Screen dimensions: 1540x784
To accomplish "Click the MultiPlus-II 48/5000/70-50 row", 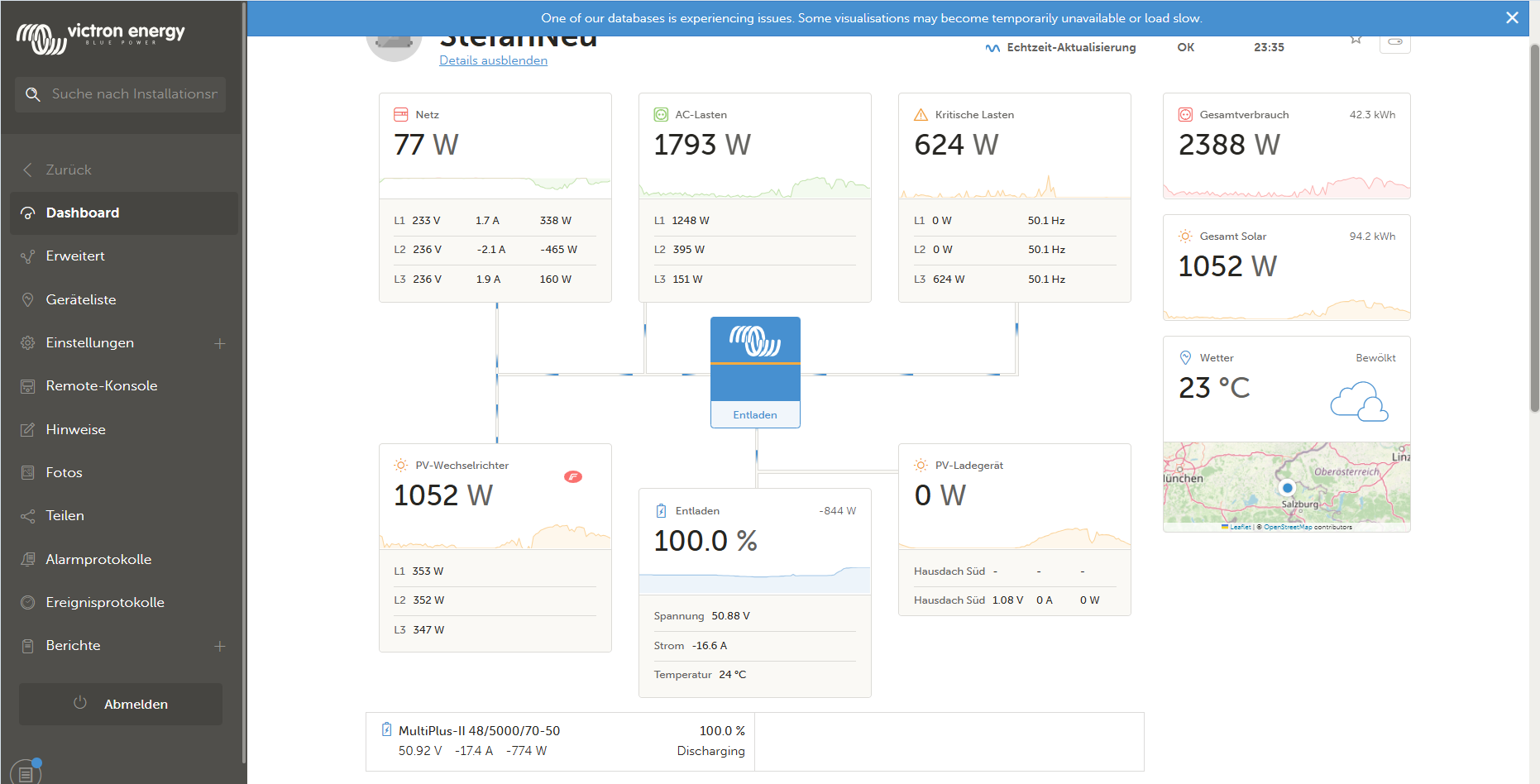I will pyautogui.click(x=560, y=741).
